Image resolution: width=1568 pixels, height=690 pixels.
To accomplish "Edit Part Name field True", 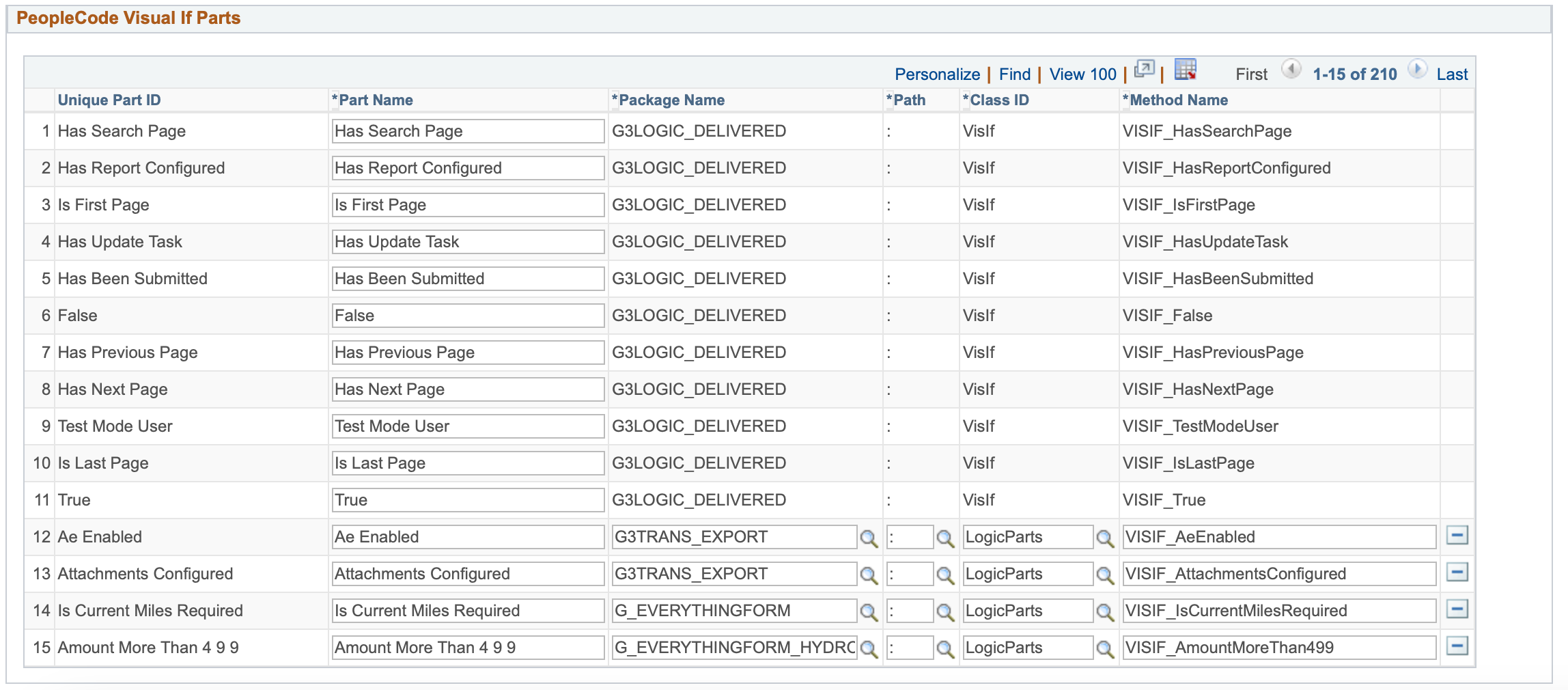I will pos(468,500).
